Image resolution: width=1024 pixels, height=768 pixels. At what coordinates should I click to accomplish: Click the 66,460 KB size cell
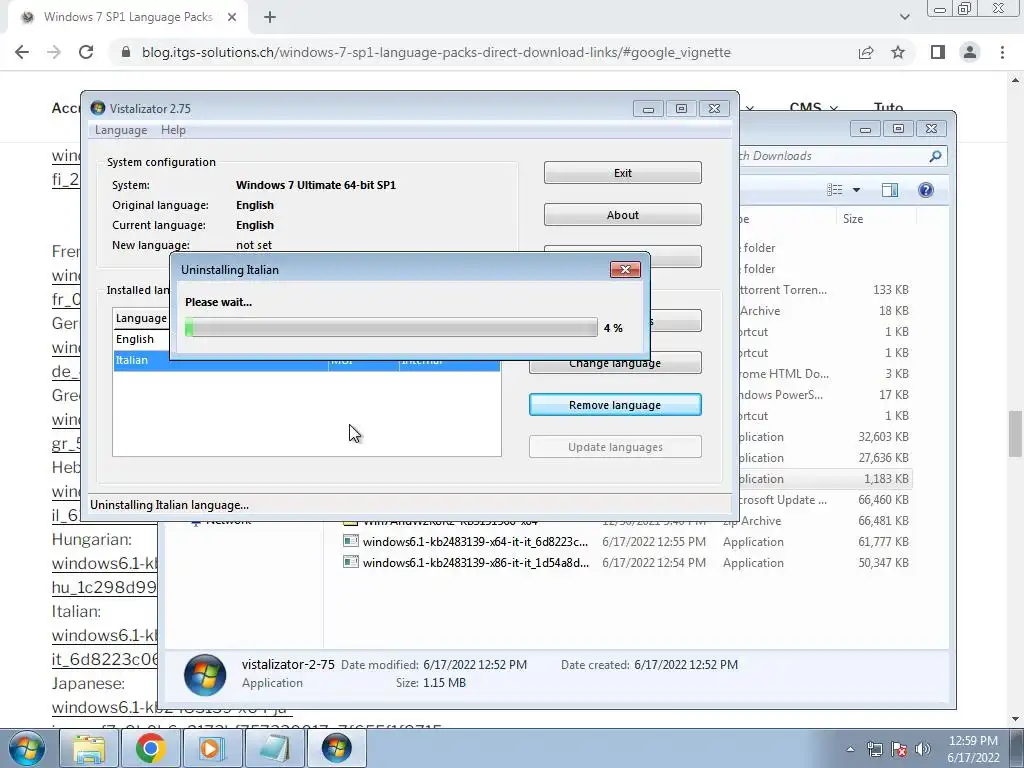[883, 500]
